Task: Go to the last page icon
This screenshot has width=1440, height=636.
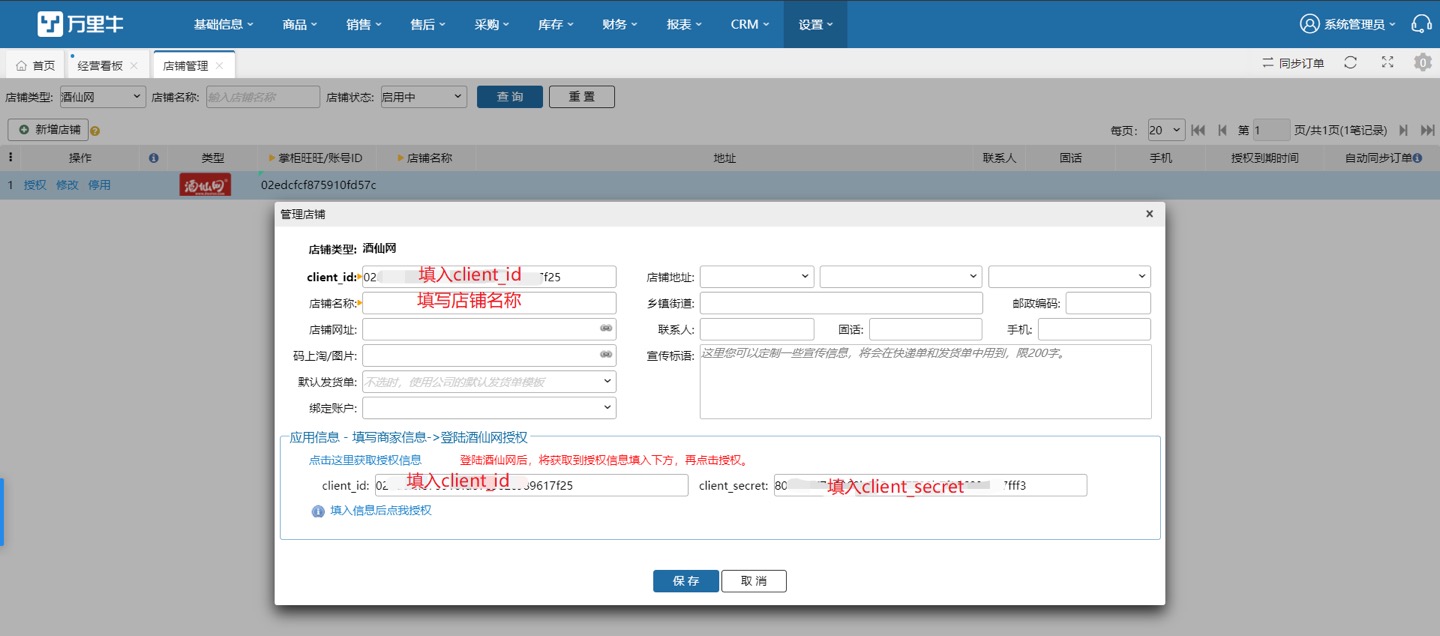Action: [x=1426, y=130]
